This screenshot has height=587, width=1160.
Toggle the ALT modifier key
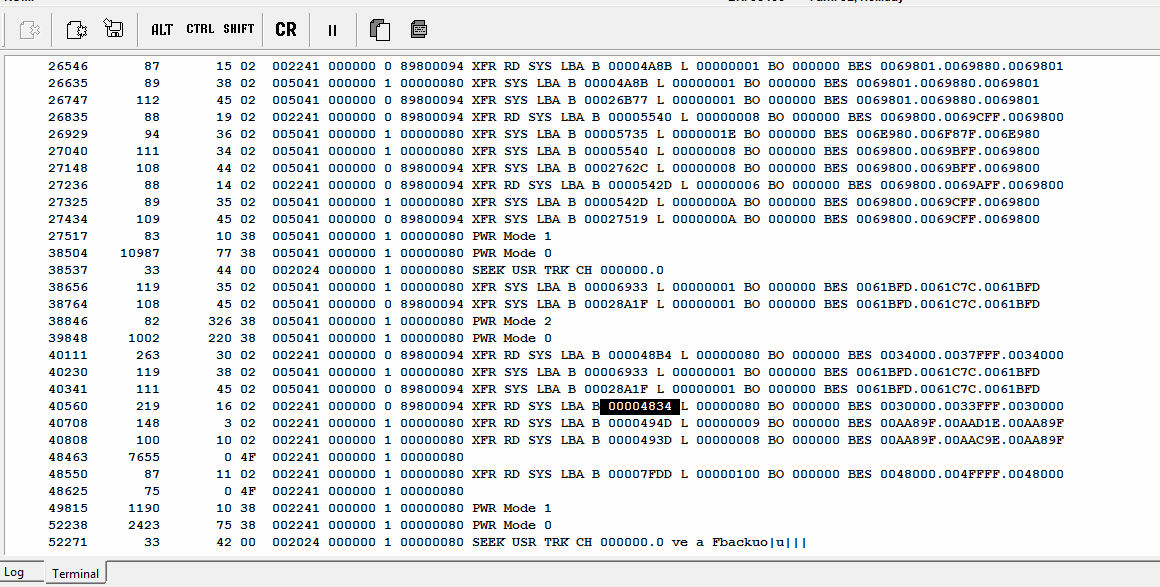click(x=161, y=30)
